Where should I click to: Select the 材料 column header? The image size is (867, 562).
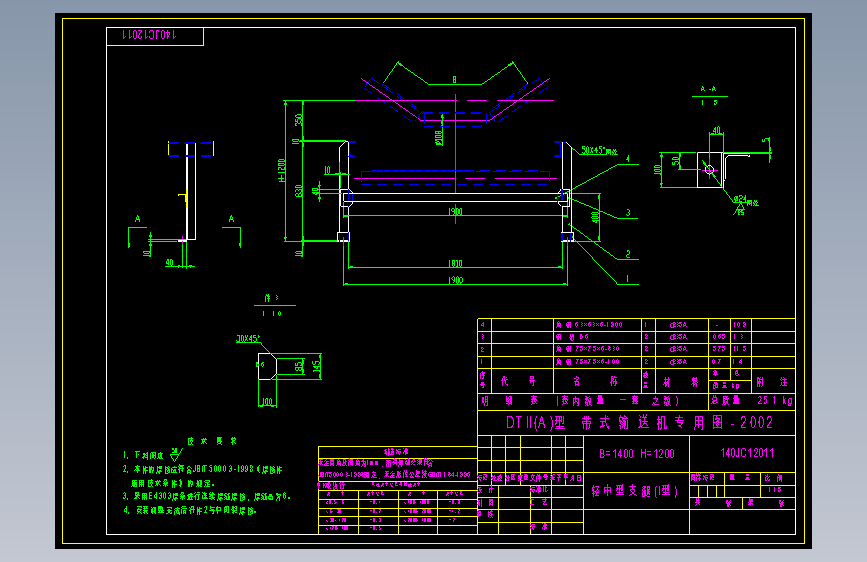tap(681, 382)
